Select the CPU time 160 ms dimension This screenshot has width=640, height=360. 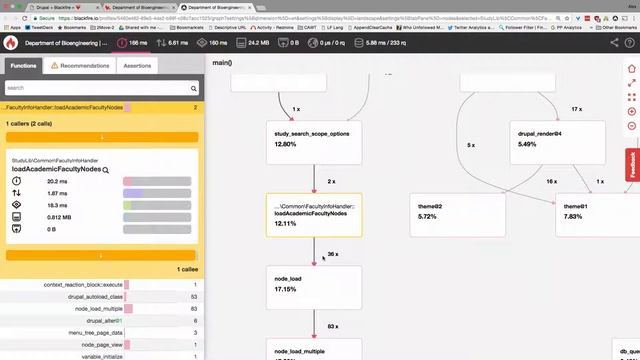pos(212,43)
